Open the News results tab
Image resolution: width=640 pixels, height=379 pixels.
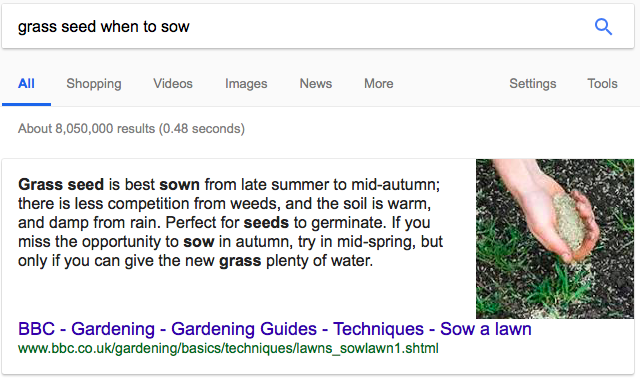pyautogui.click(x=316, y=84)
